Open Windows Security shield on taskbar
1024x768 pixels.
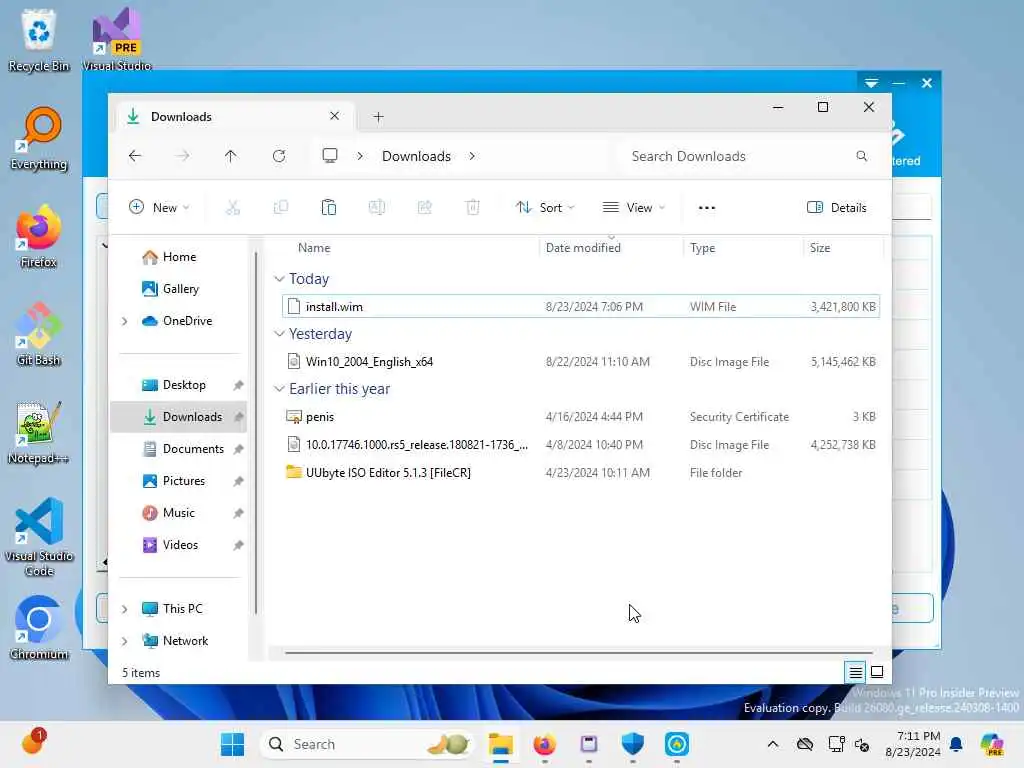pos(633,744)
